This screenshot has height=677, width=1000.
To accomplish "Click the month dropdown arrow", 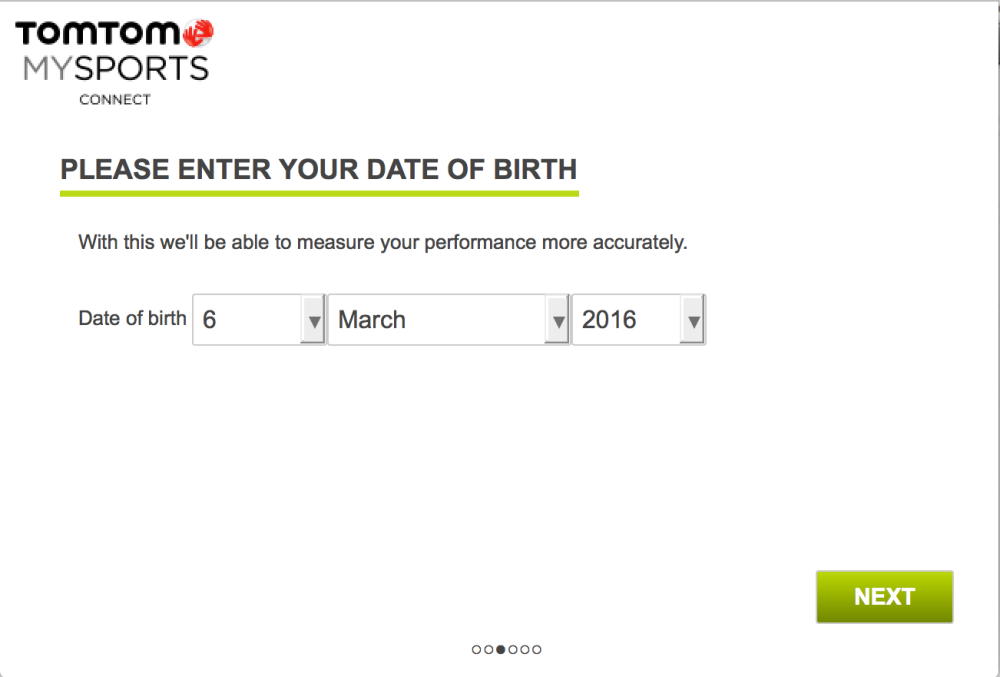I will coord(558,319).
